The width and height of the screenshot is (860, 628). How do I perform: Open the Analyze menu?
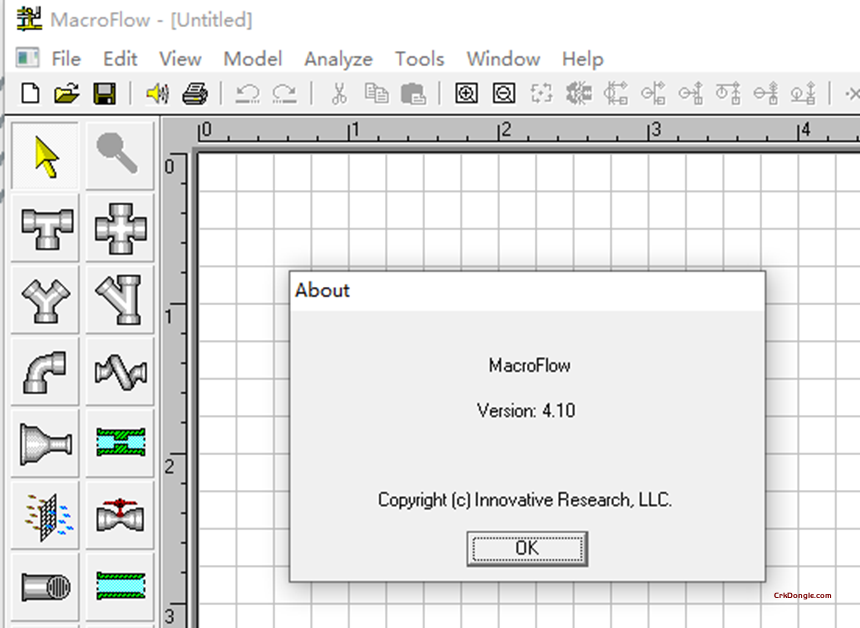pos(338,59)
